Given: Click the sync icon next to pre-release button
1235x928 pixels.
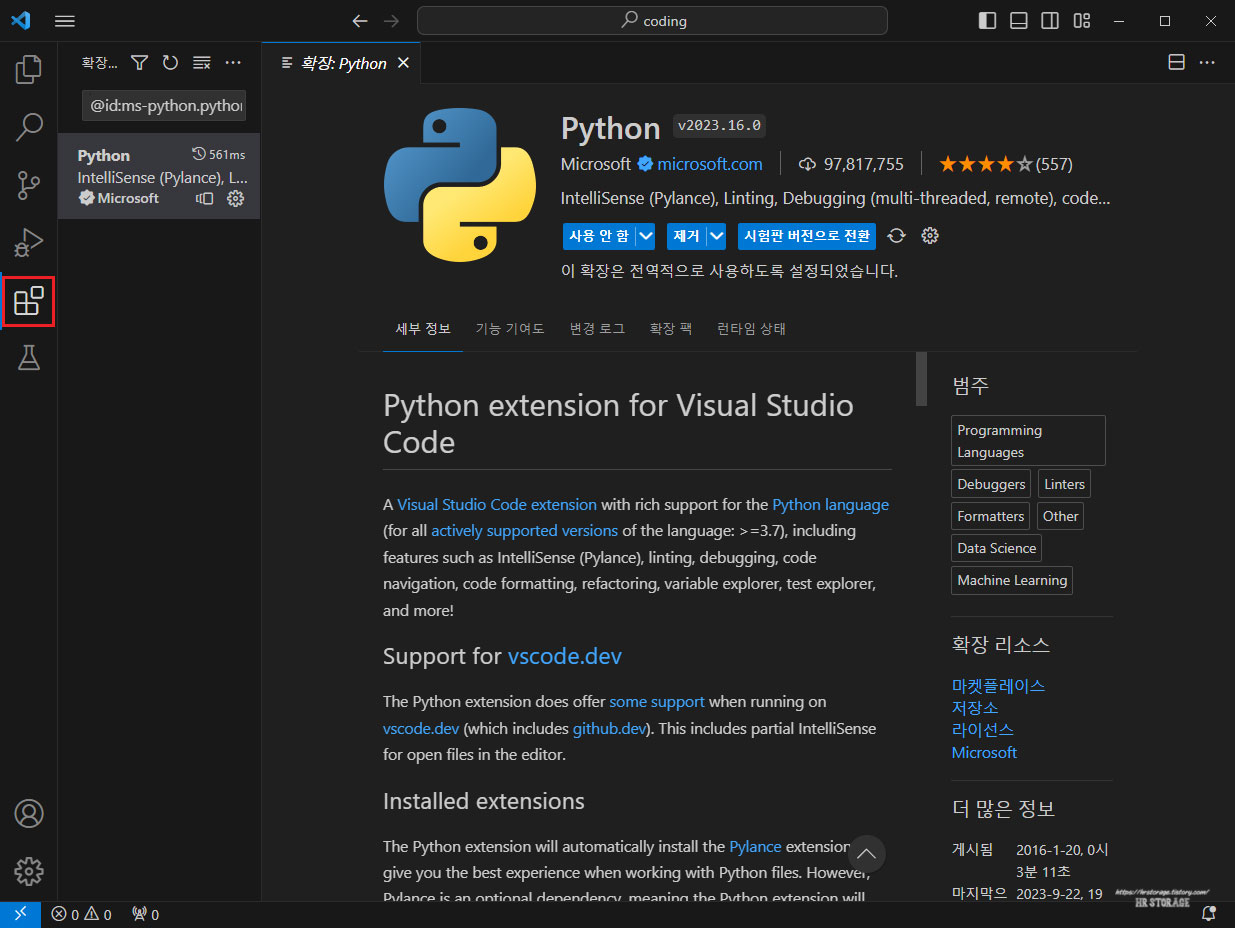Looking at the screenshot, I should pyautogui.click(x=896, y=236).
